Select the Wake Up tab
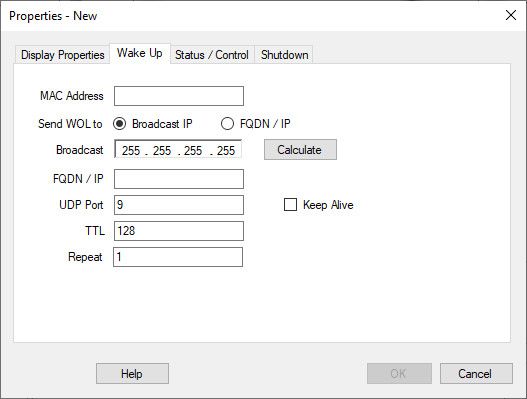Screen dimensions: 527x399 140,53
